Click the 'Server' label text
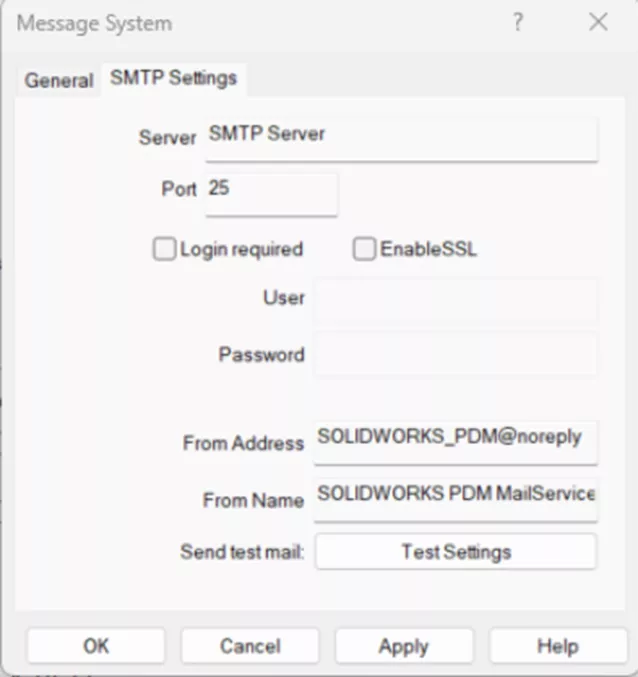This screenshot has width=638, height=677. tap(167, 138)
